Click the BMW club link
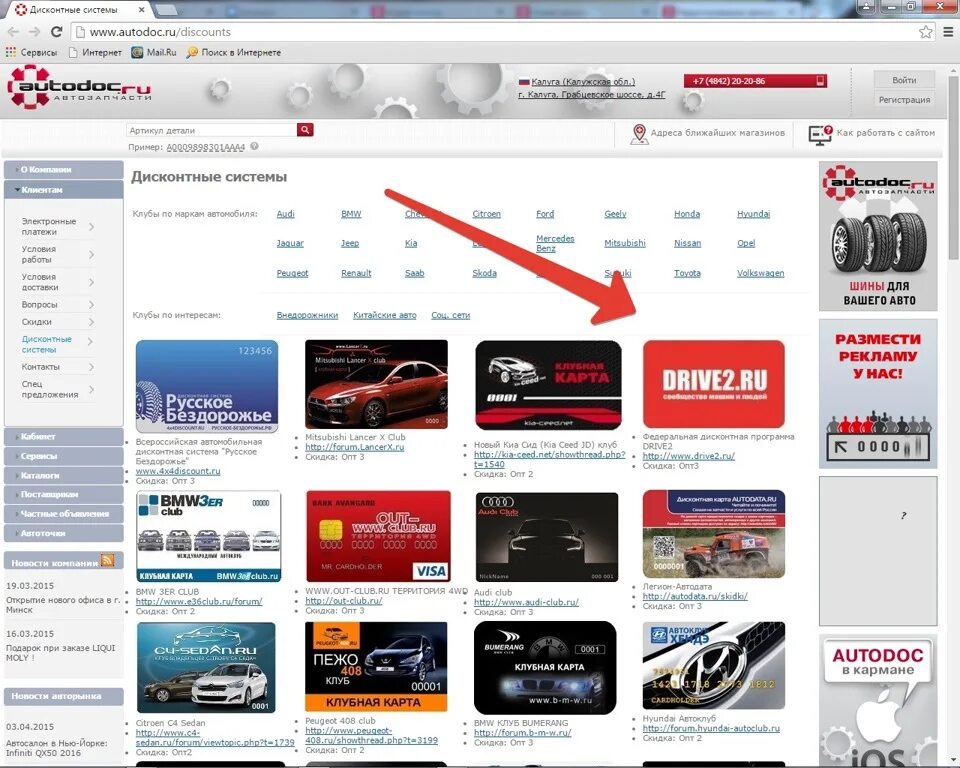 [x=351, y=214]
